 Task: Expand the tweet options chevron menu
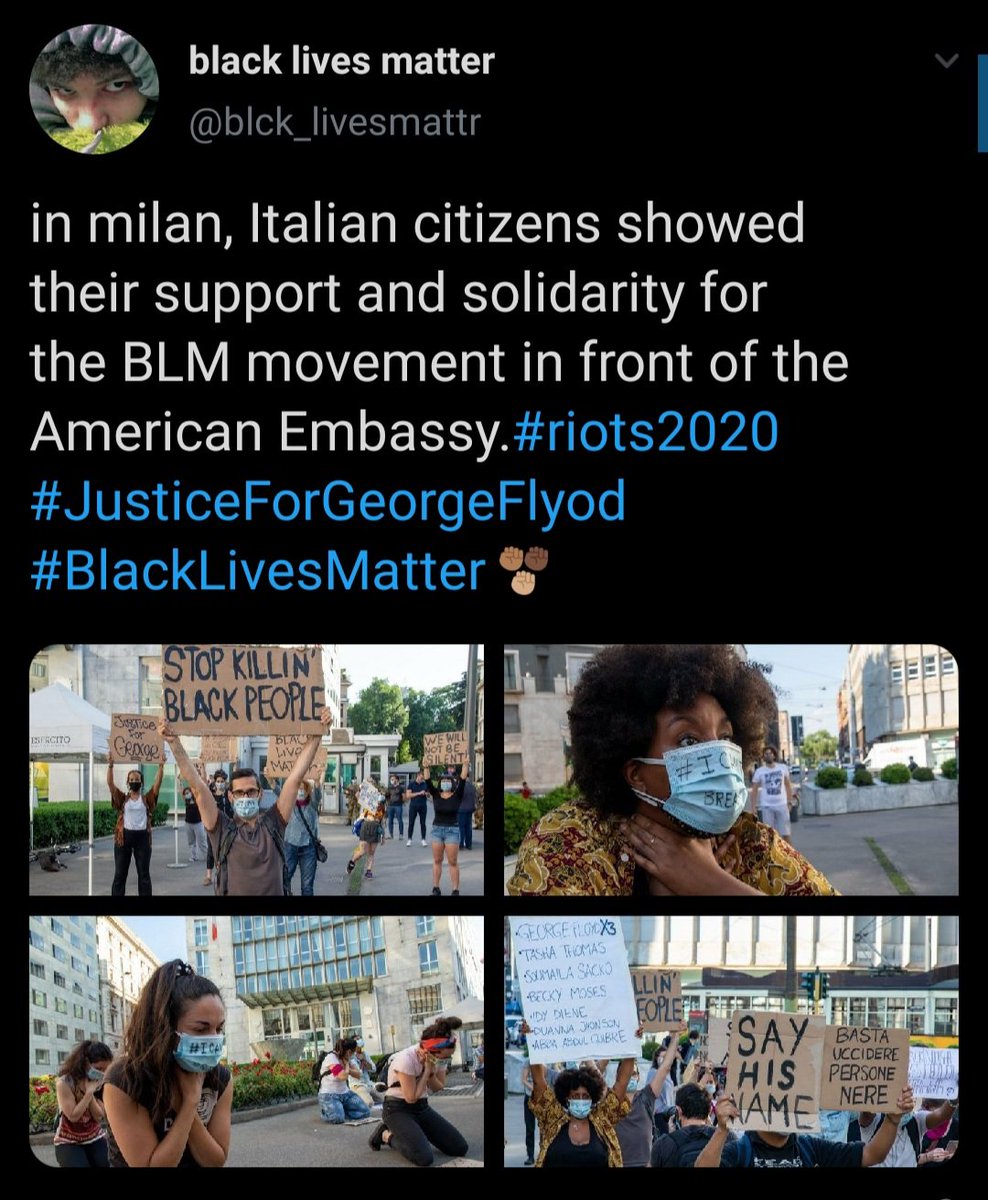(x=945, y=62)
